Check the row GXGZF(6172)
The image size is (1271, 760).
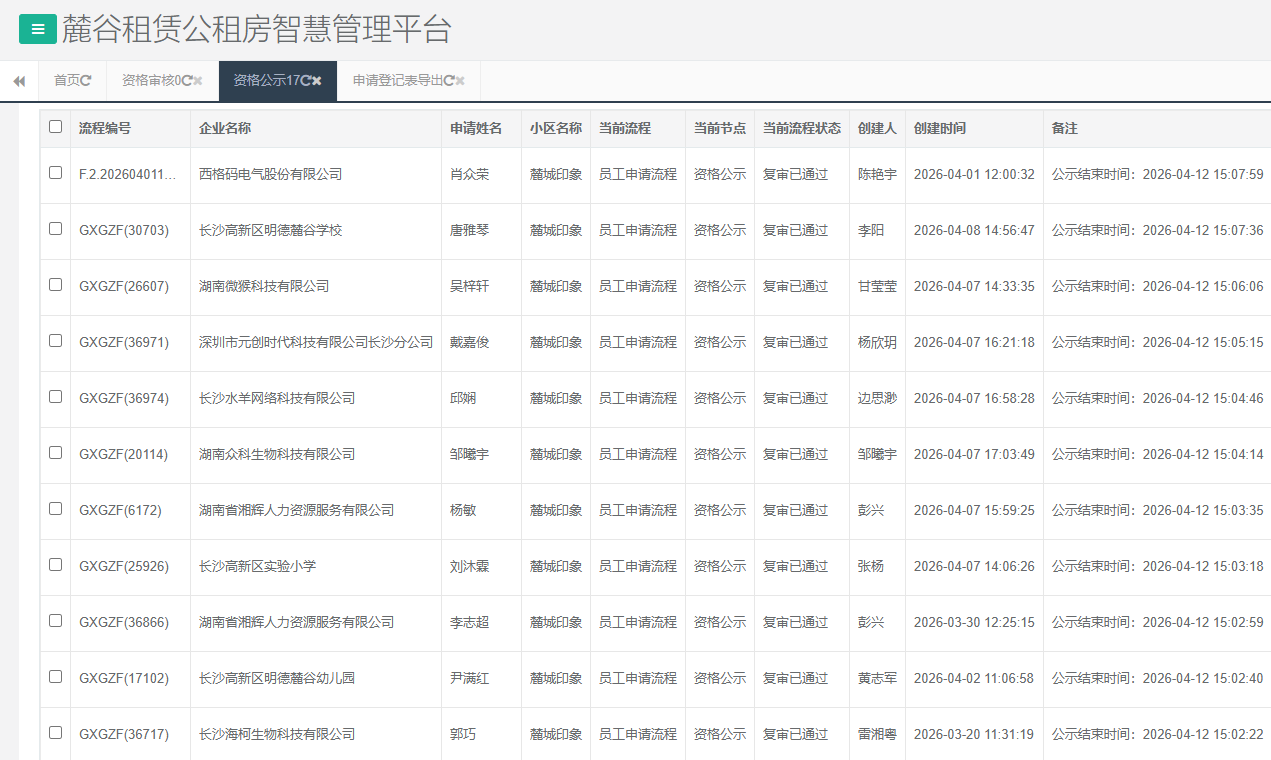(x=55, y=509)
